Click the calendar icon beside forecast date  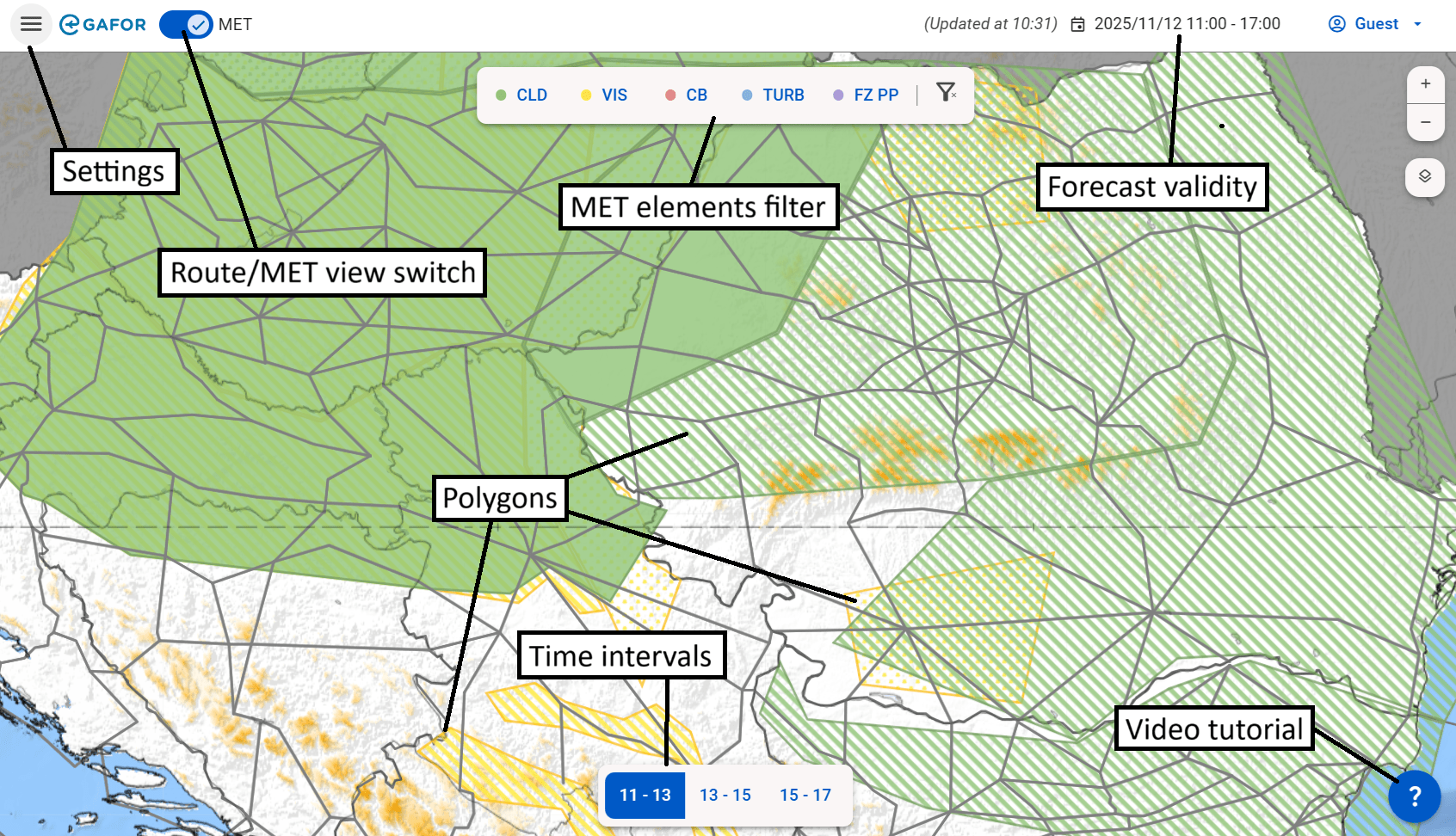[1077, 24]
